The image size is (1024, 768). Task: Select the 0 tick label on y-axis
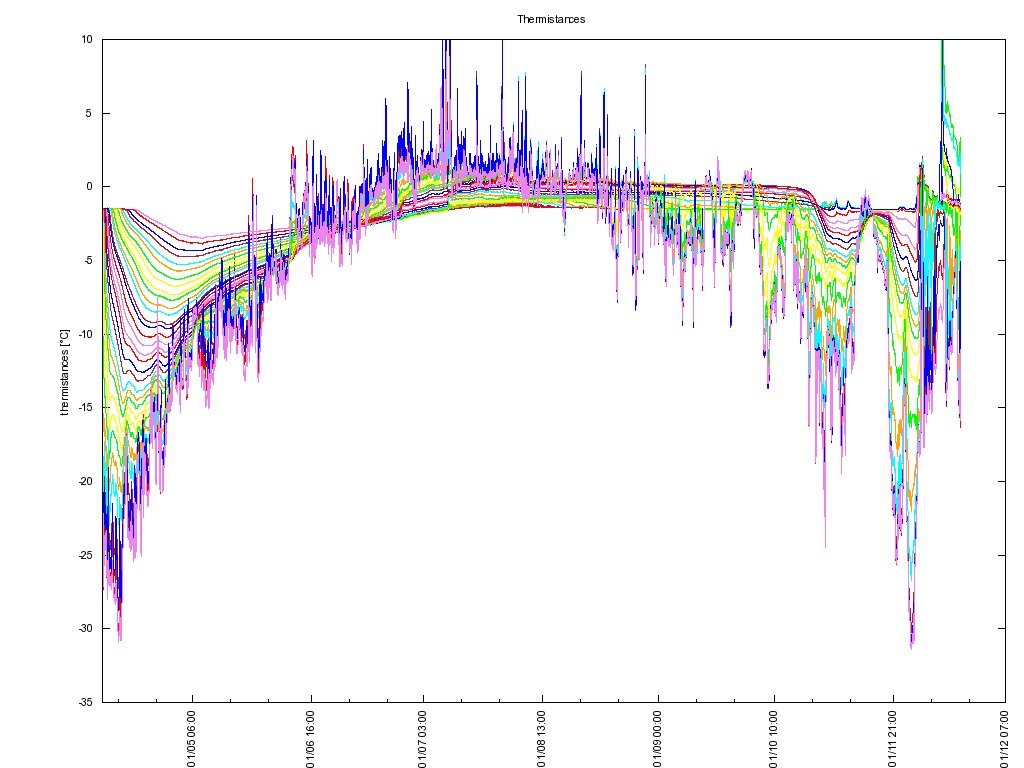click(88, 187)
